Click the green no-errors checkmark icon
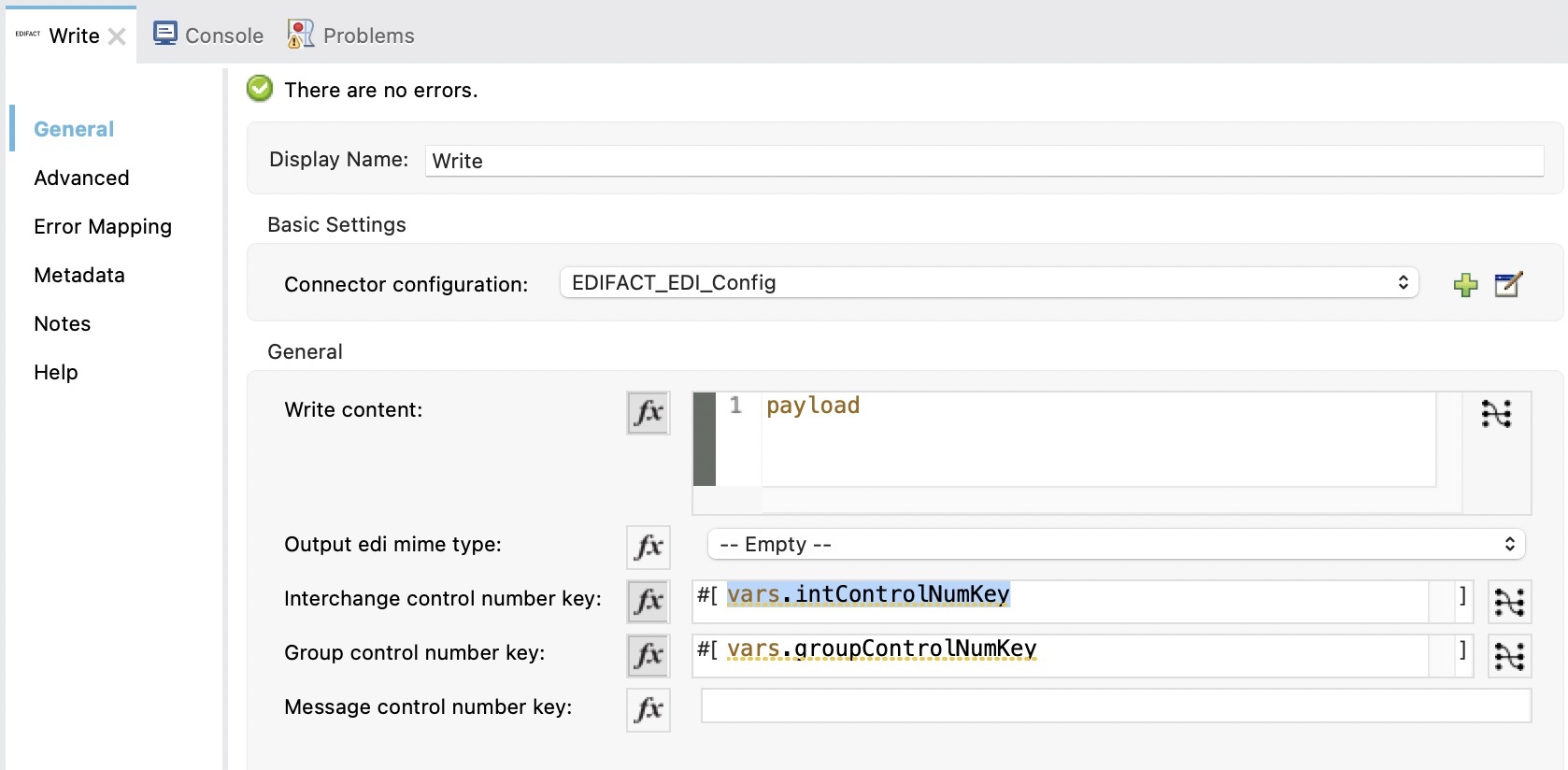 [x=260, y=89]
